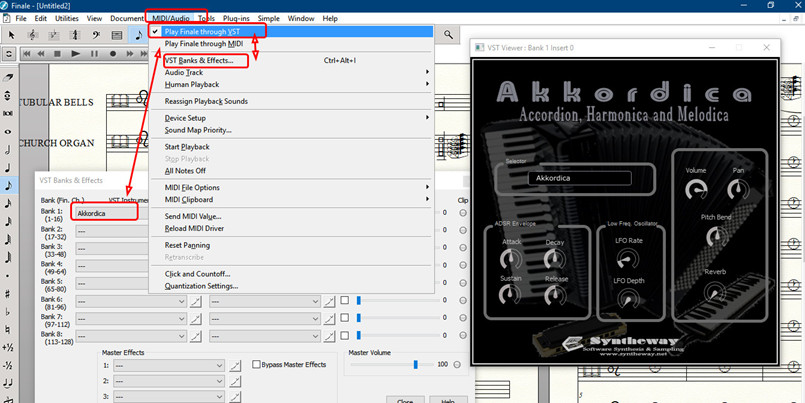Open Master Effects slot 1 dropdown
805x403 pixels.
coord(168,366)
